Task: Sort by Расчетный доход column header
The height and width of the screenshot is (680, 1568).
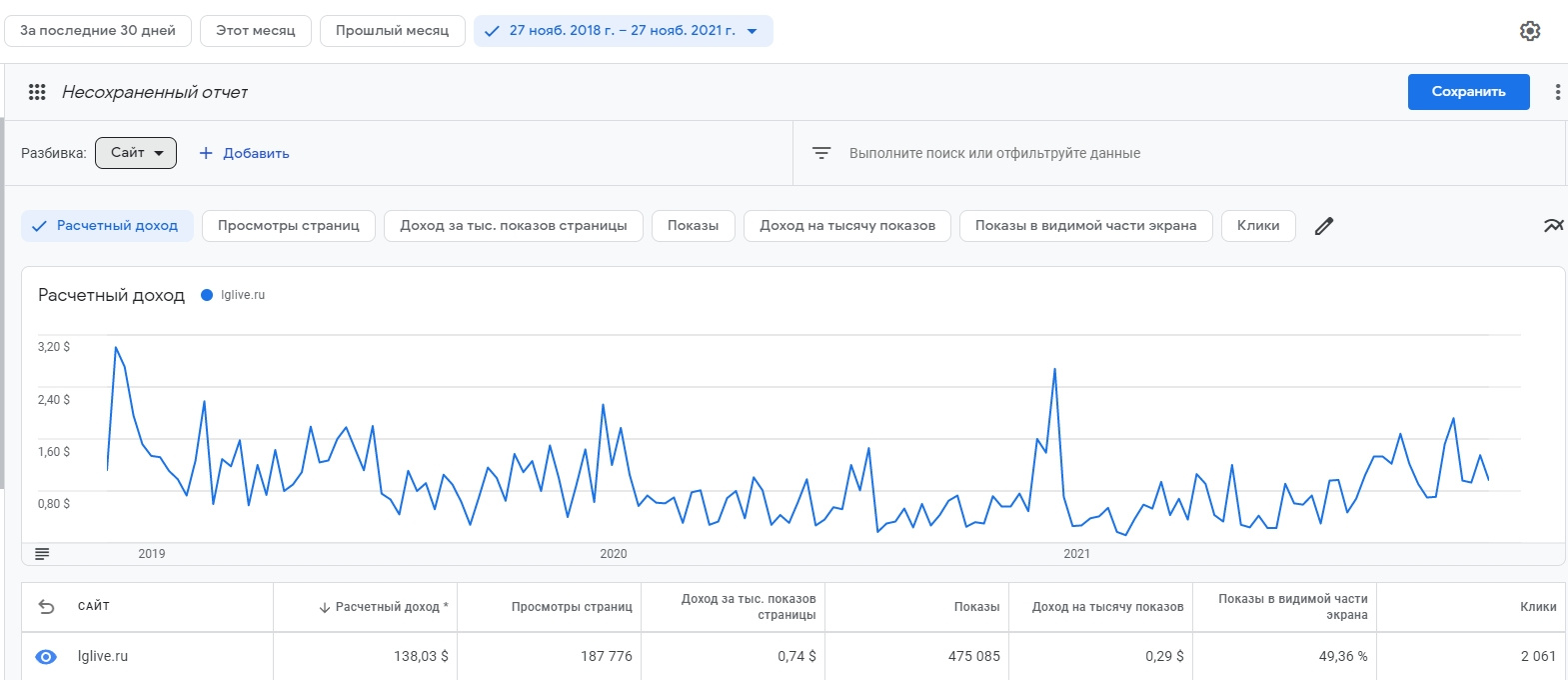Action: coord(385,607)
